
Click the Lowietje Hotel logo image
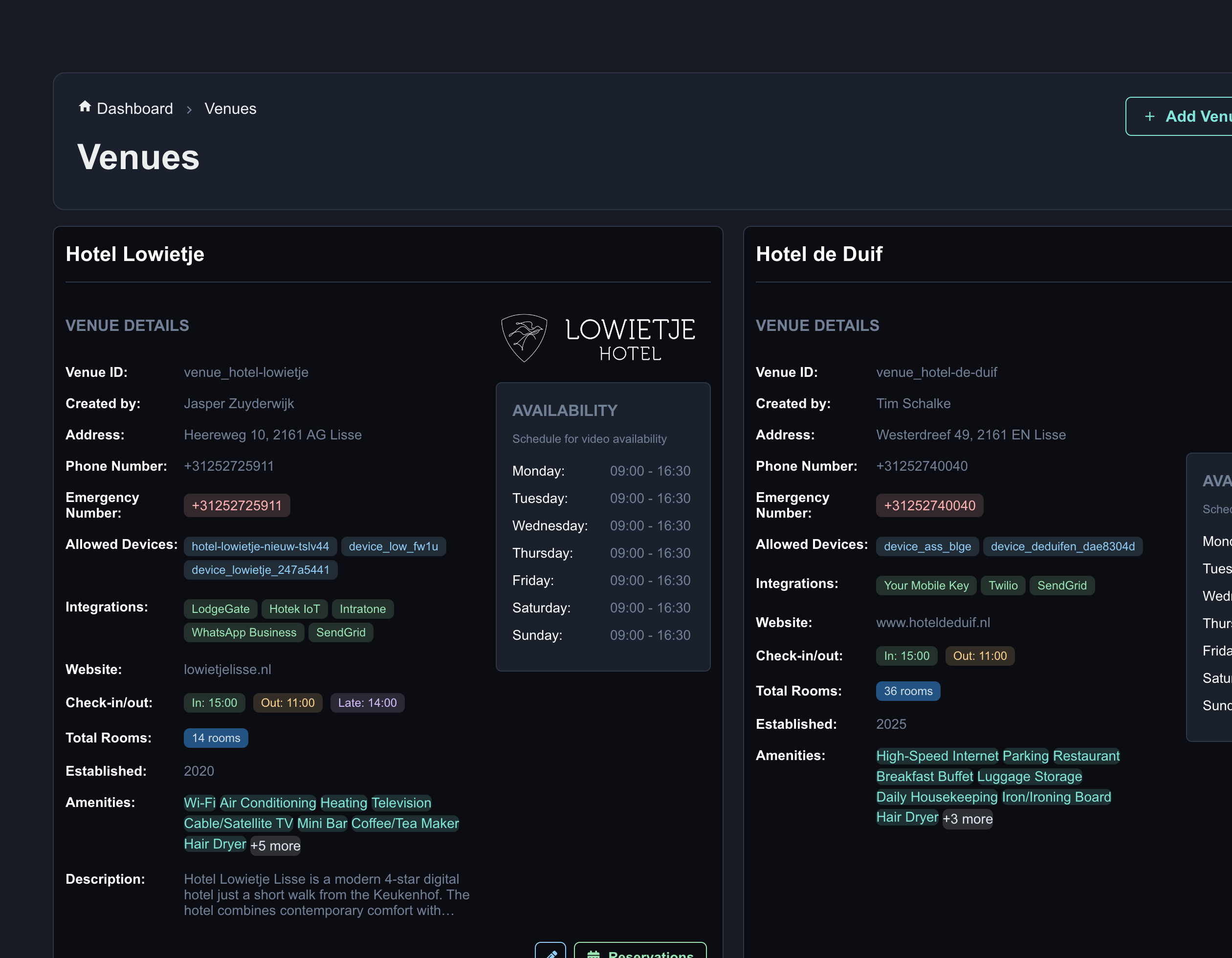(598, 338)
